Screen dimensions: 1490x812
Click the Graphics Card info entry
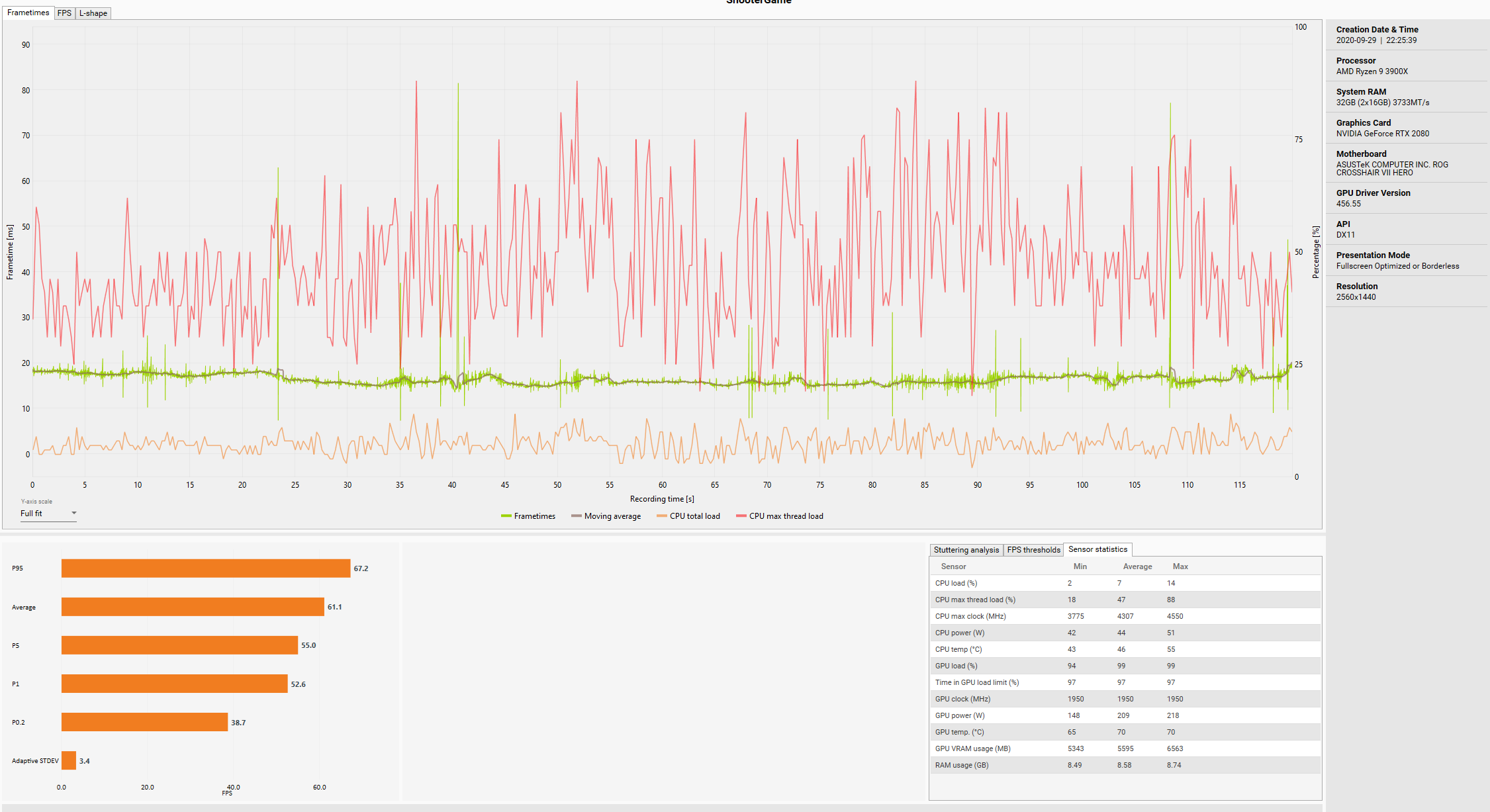pyautogui.click(x=1381, y=128)
